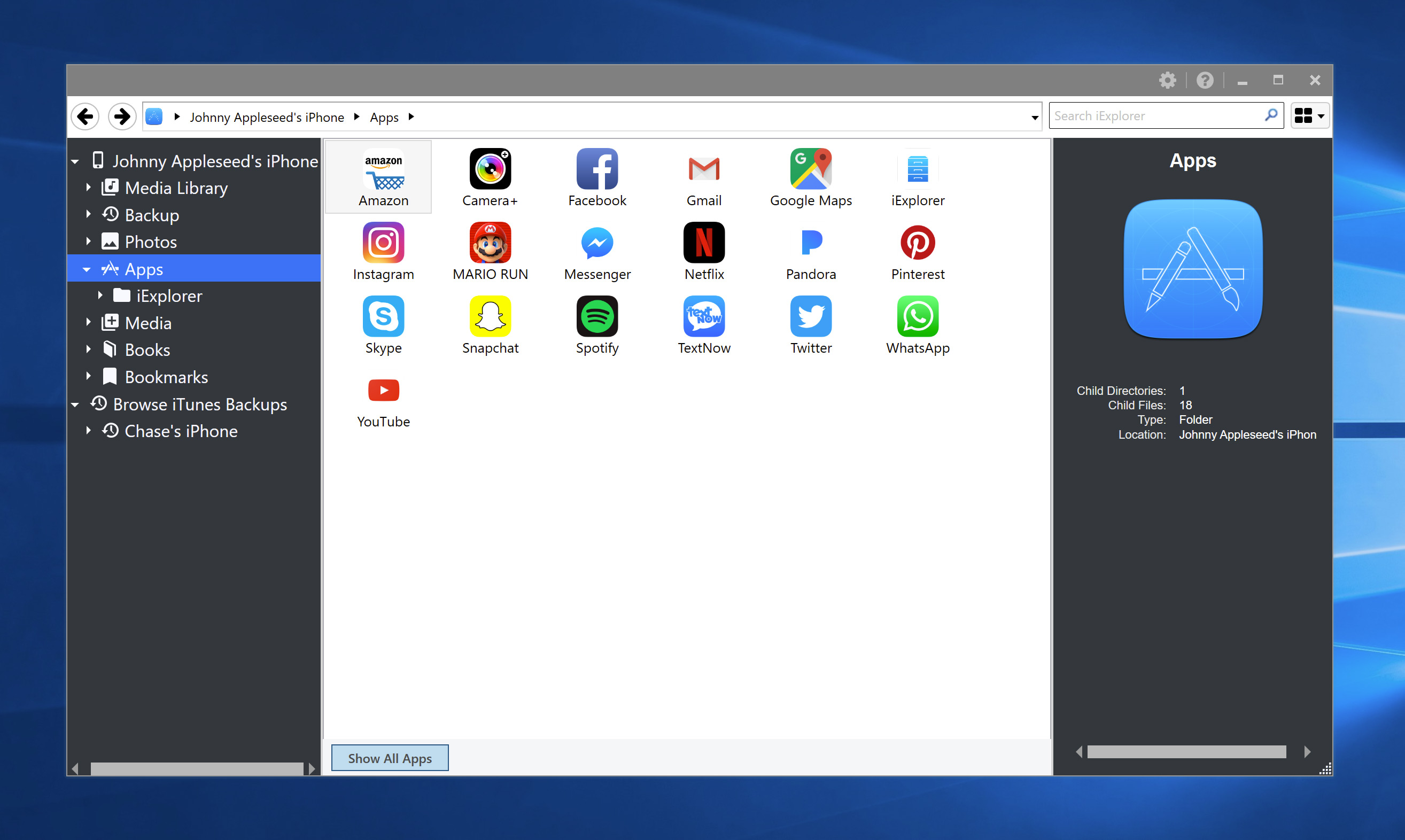This screenshot has height=840, width=1405.
Task: Open the Messenger app icon
Action: pos(597,243)
